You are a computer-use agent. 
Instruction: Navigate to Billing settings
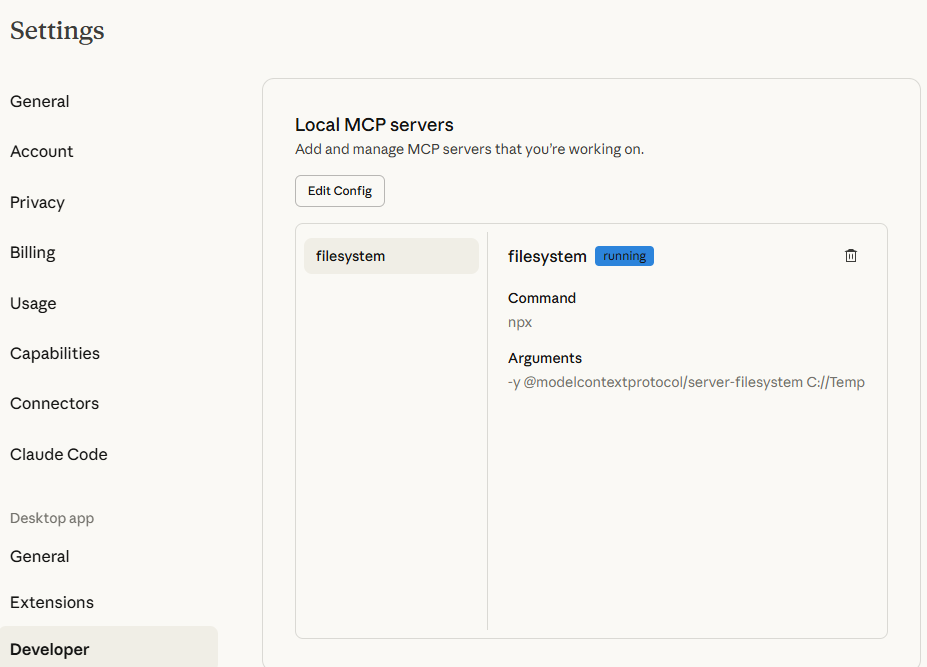point(33,252)
